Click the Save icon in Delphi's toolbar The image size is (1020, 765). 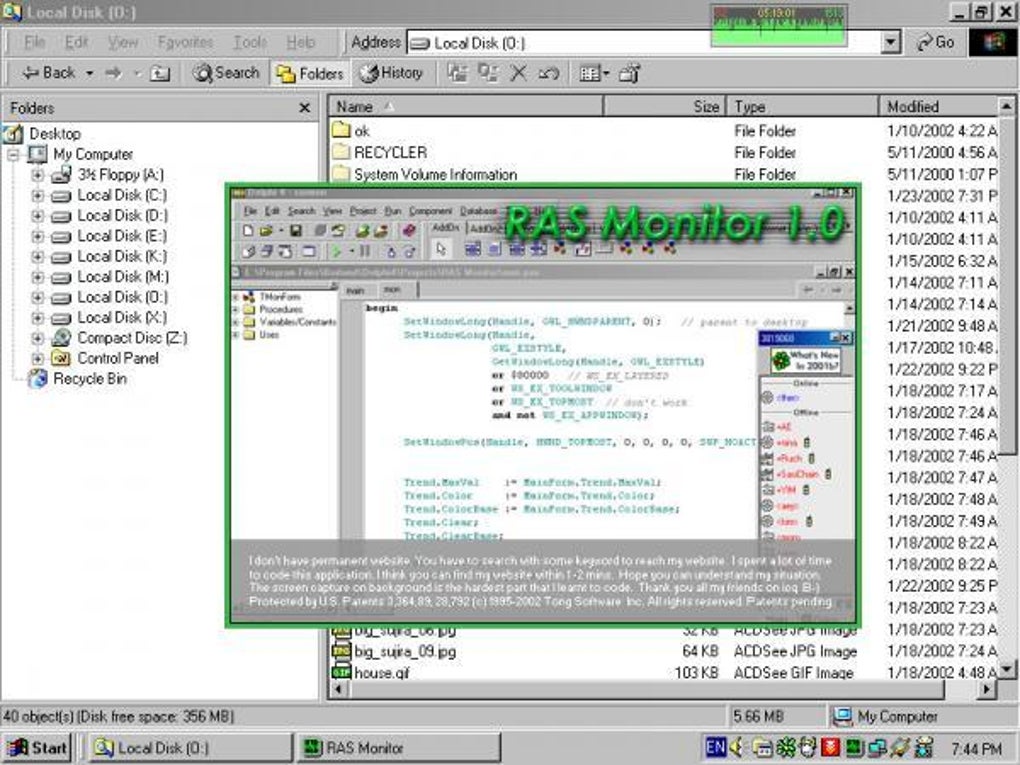pyautogui.click(x=296, y=231)
